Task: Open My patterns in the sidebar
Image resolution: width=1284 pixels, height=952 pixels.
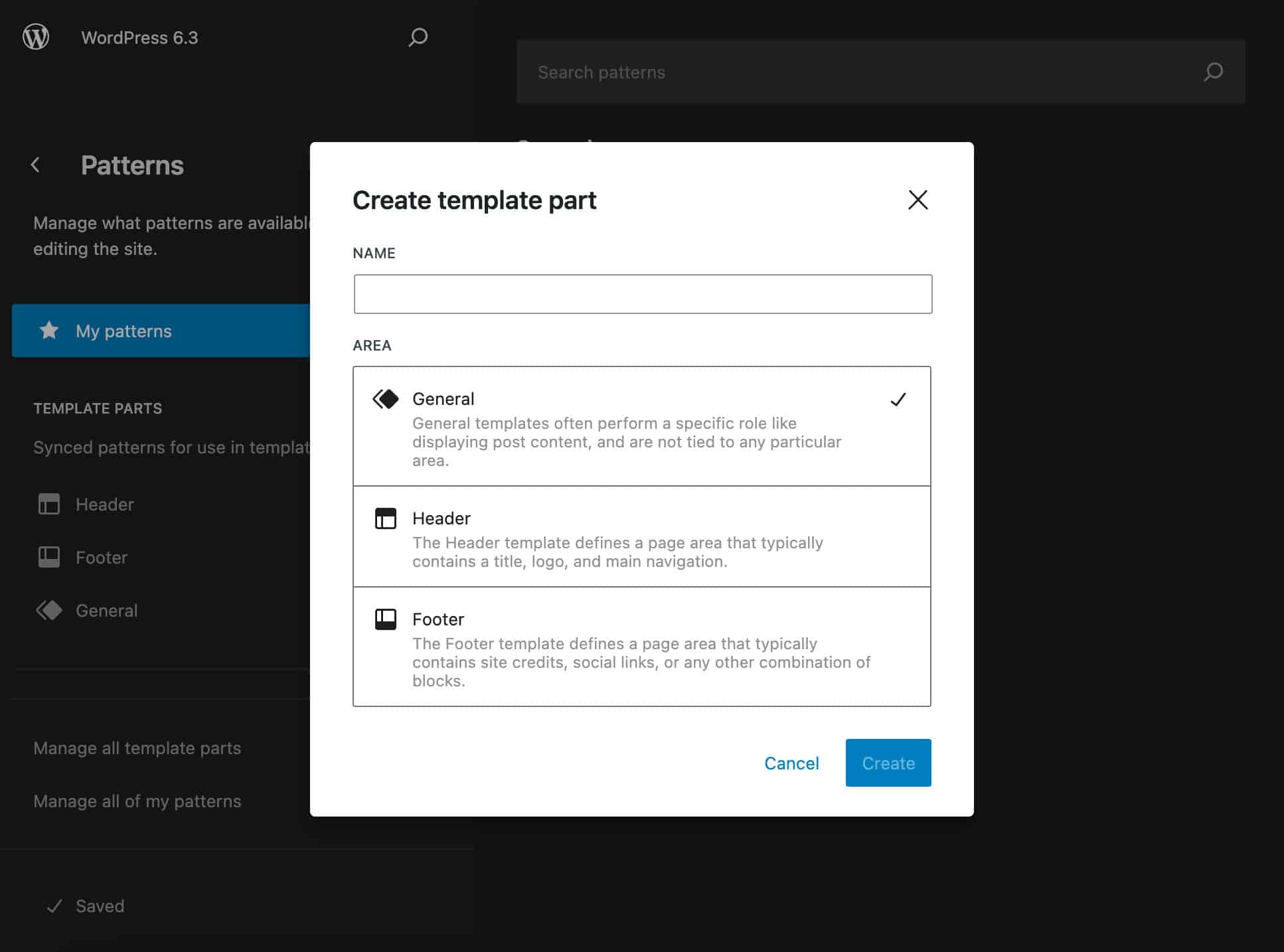Action: coord(123,331)
